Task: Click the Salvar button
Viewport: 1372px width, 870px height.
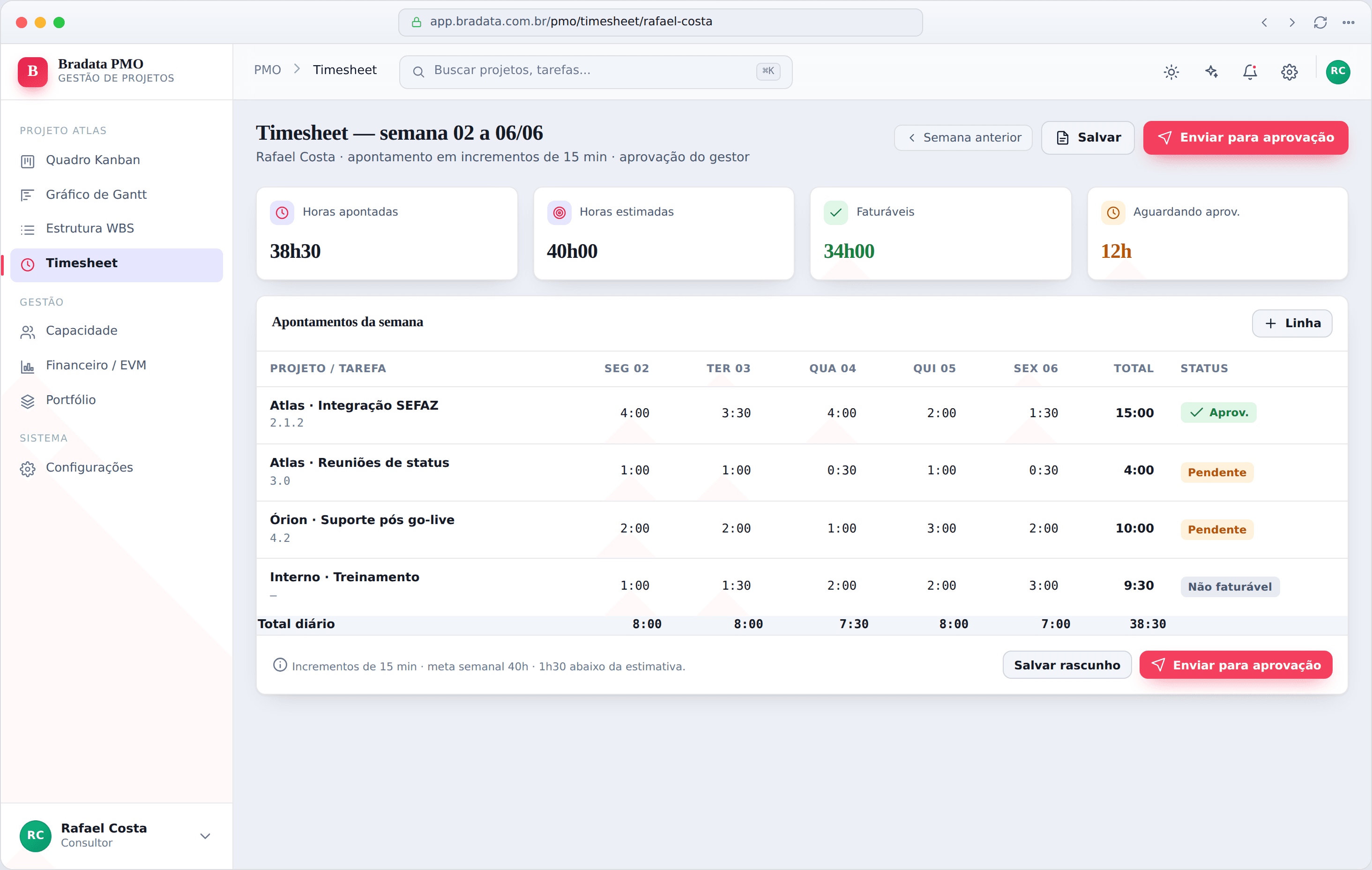Action: [1088, 137]
